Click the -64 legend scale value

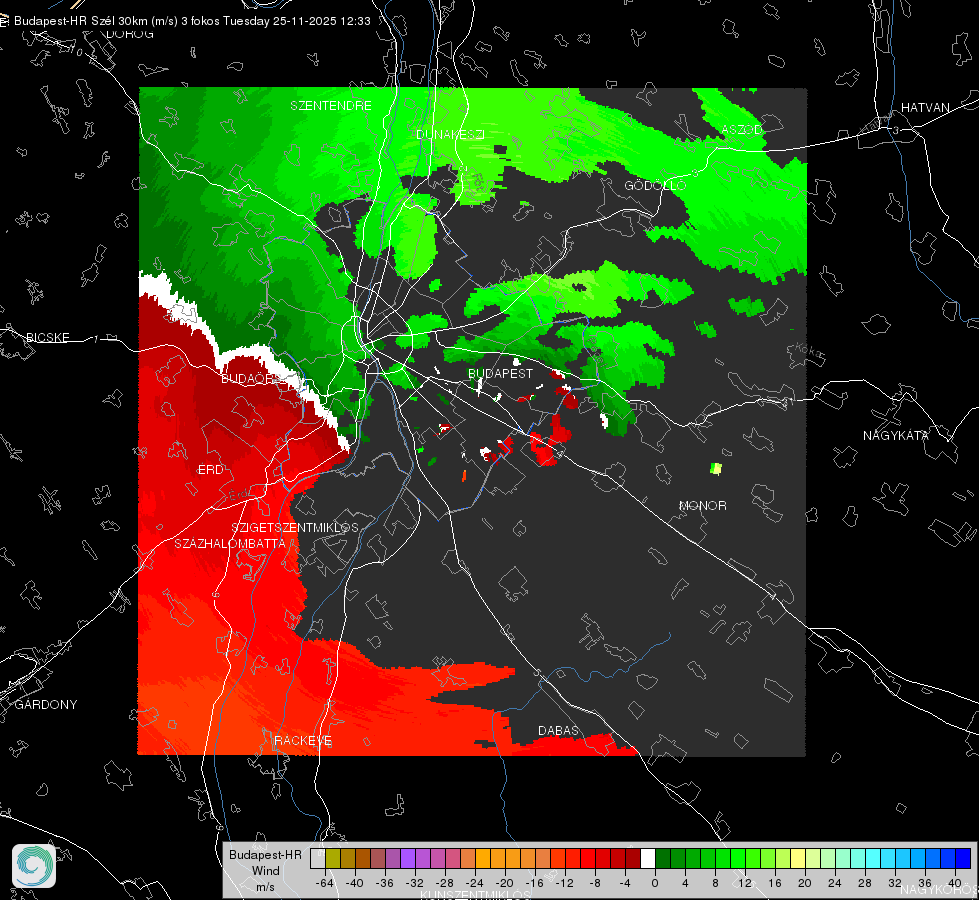click(325, 883)
